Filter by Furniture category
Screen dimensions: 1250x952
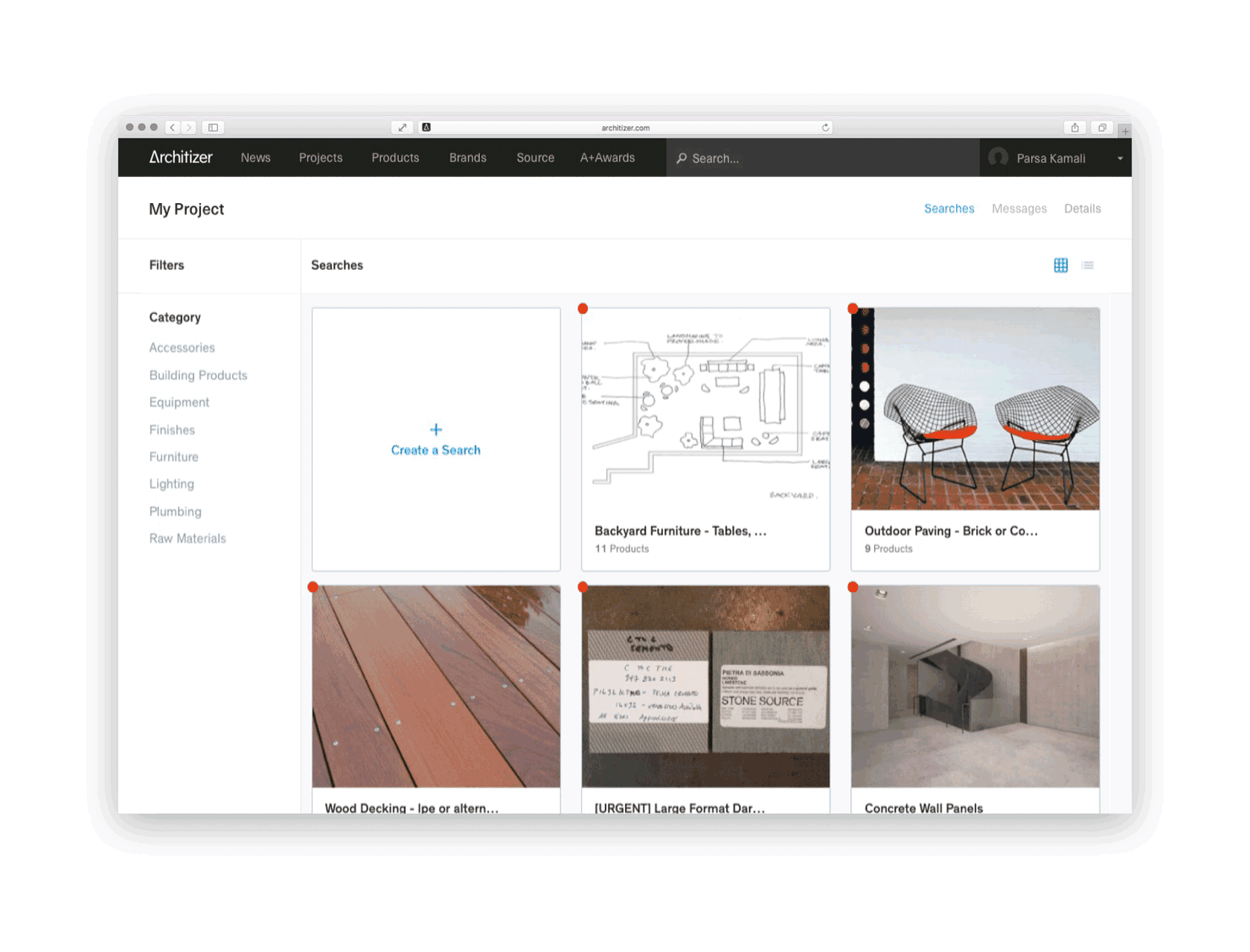click(173, 457)
